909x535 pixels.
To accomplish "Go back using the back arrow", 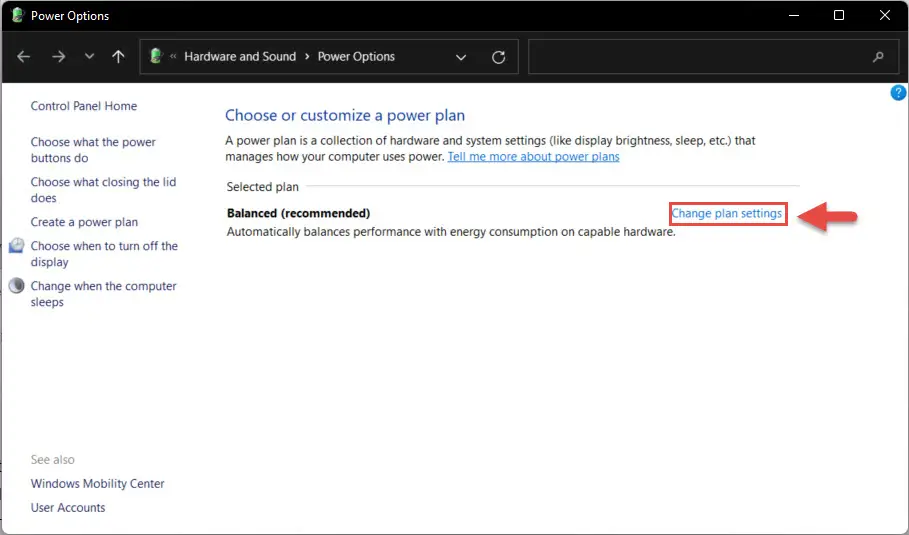I will click(24, 56).
